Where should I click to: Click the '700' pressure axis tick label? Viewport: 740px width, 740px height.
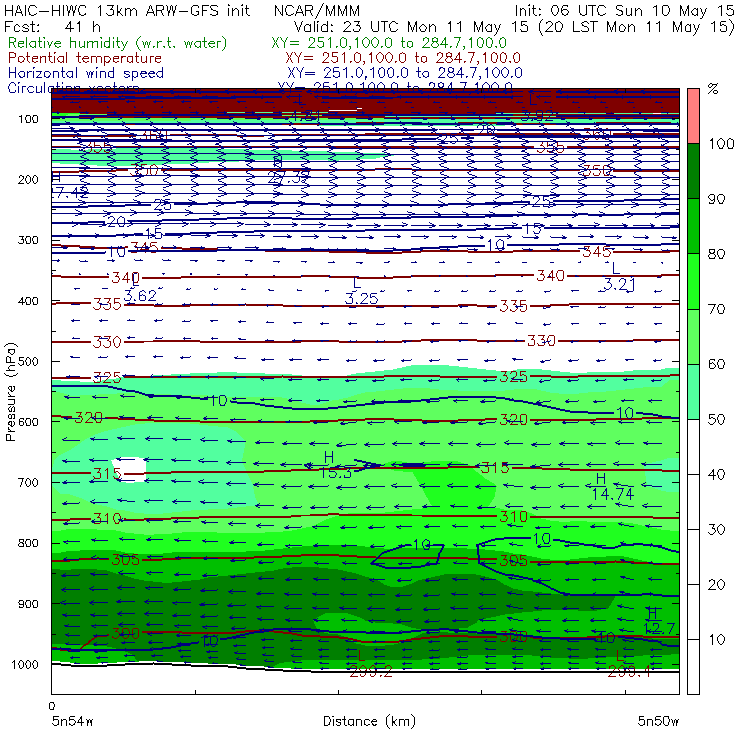click(28, 482)
